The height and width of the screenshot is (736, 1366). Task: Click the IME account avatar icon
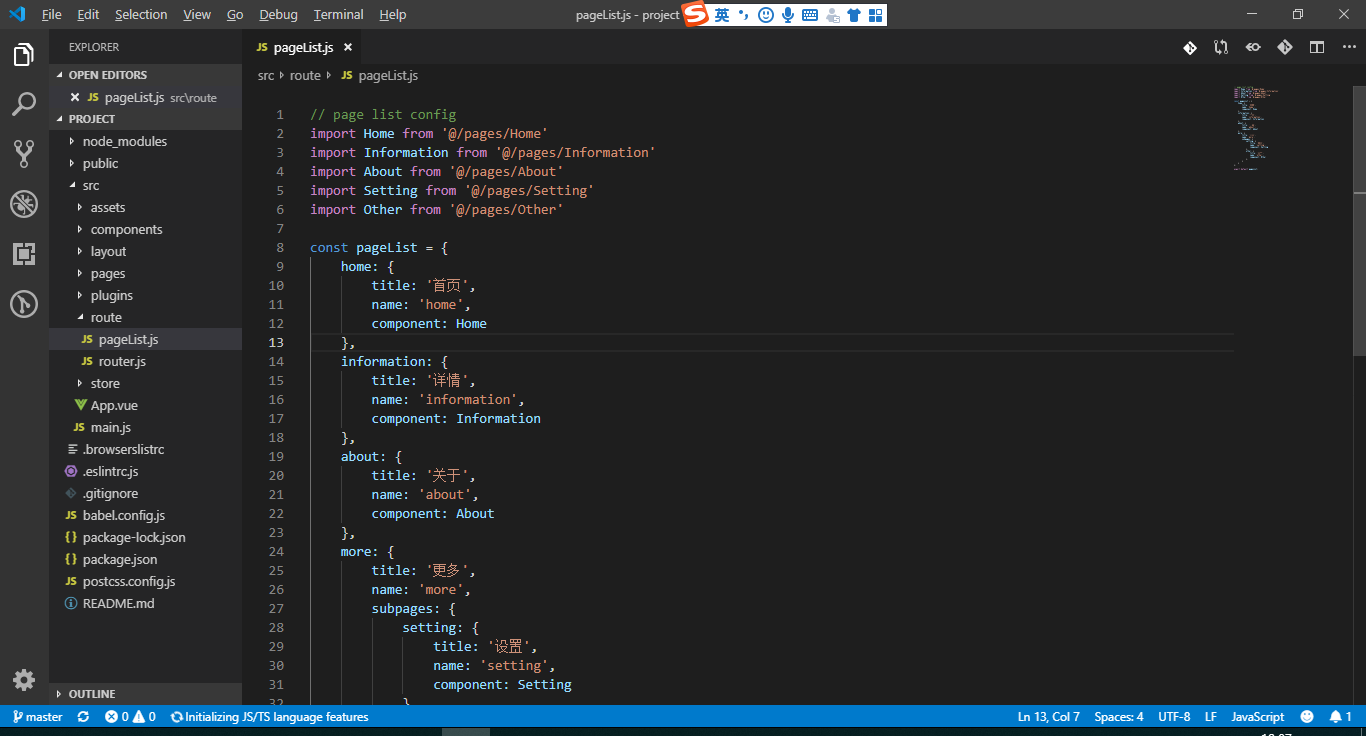click(832, 15)
